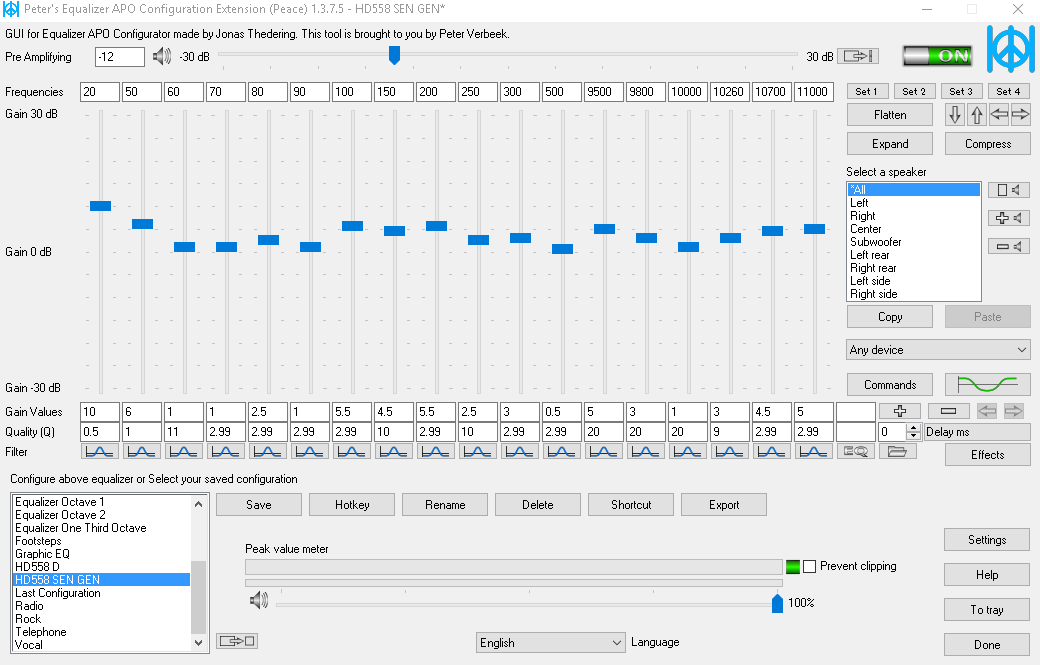Shift all gains up with up arrow

976,115
